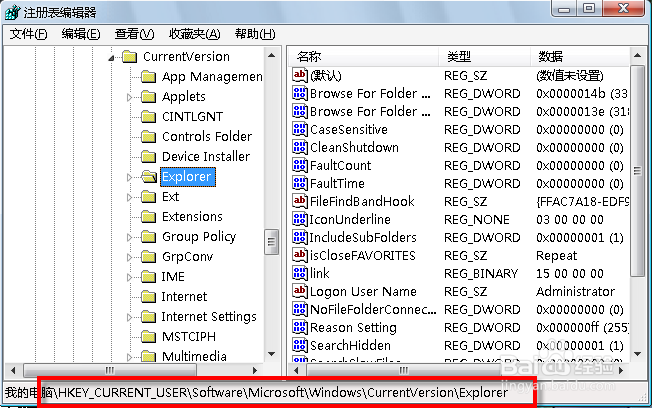This screenshot has height=408, width=652.
Task: Click the (默认) string value icon
Action: (300, 75)
